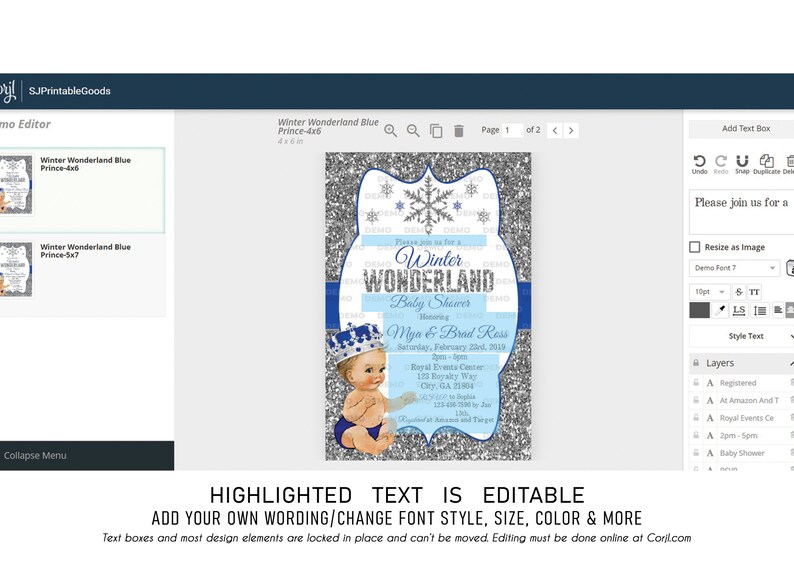Toggle lock on At Amazon And T layer
Viewport: 794px width, 567px height.
[x=696, y=400]
